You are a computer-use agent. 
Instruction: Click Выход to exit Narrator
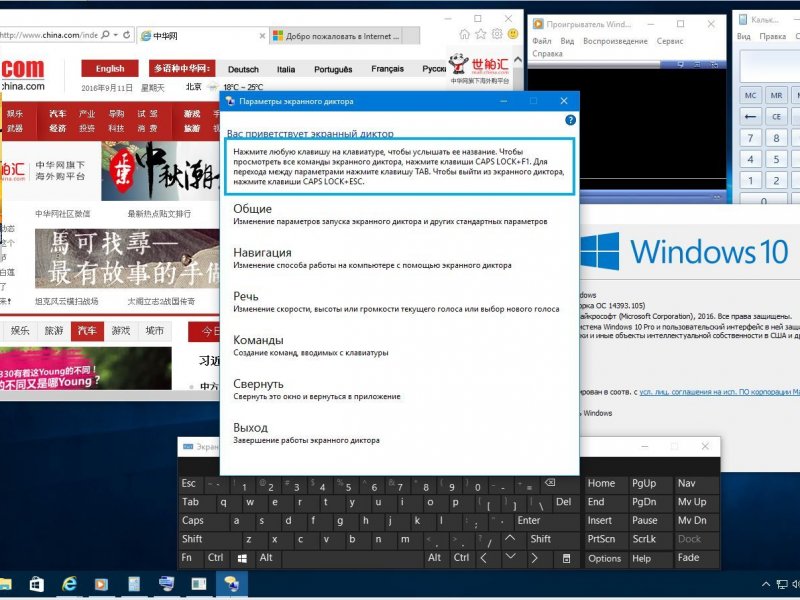(306, 433)
